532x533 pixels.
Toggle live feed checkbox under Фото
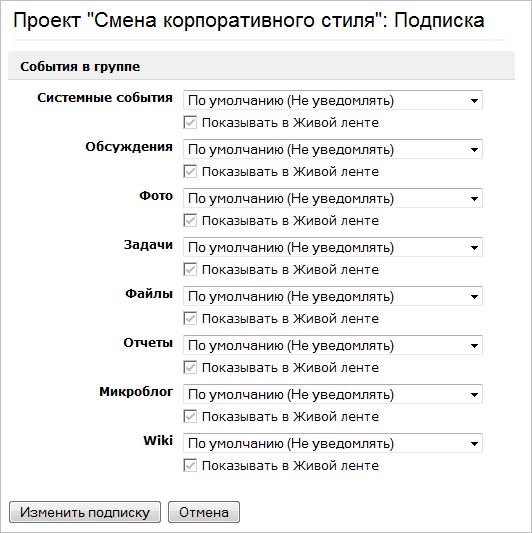(190, 220)
